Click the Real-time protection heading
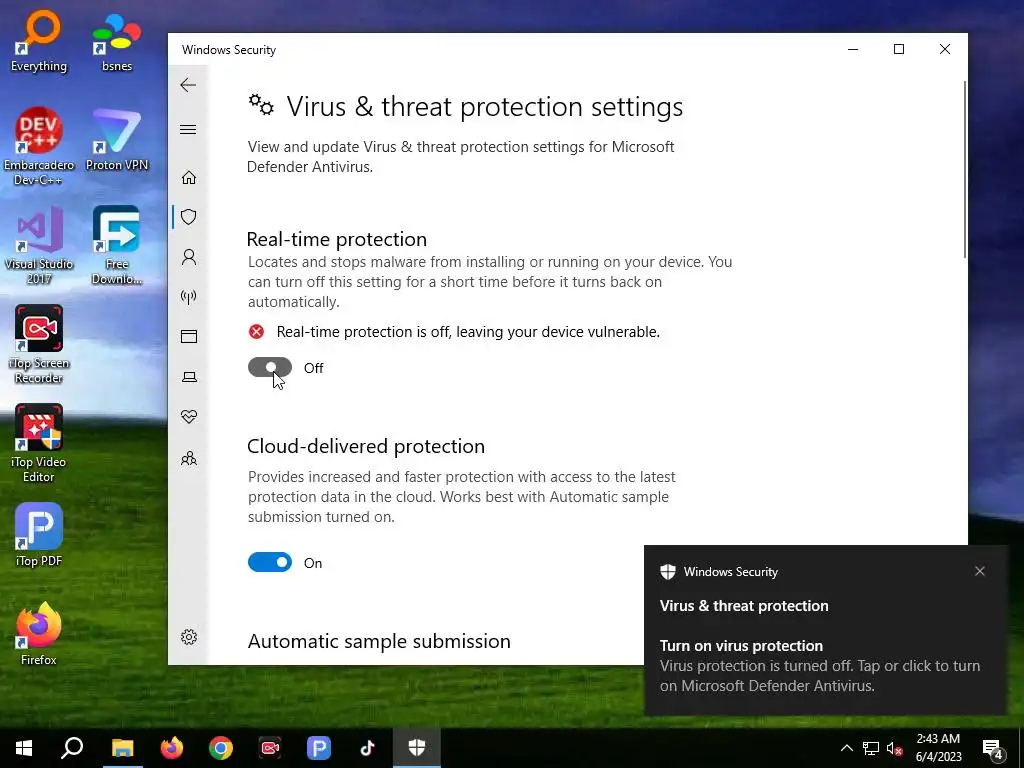 pos(337,239)
